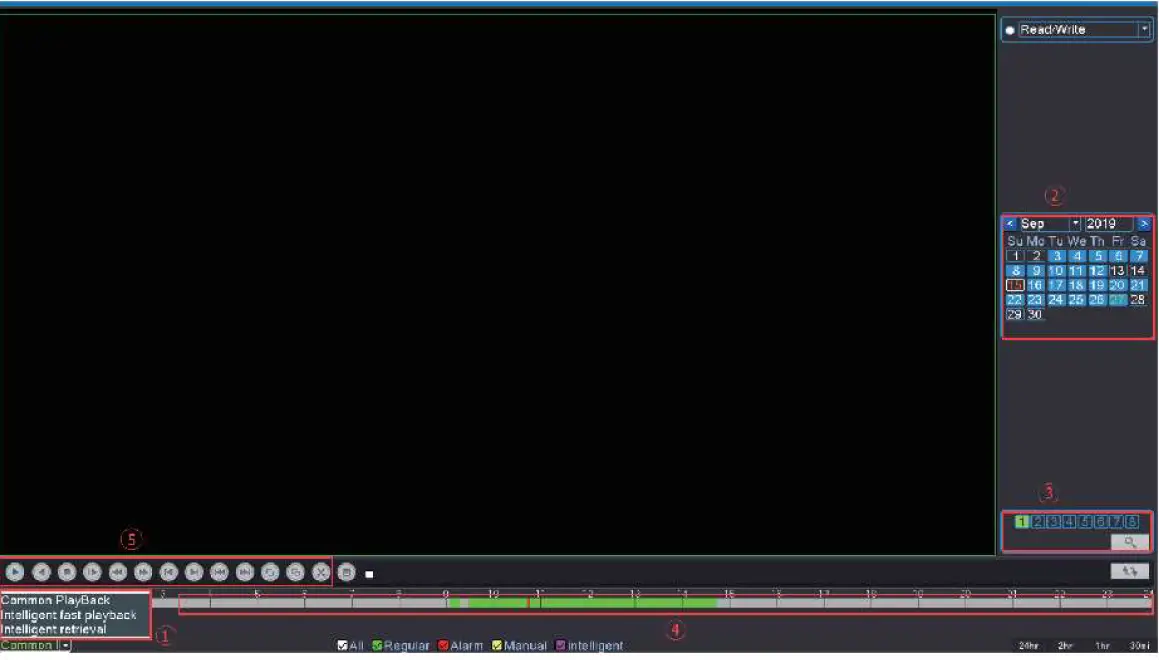Click the X icon in playback toolbar
The height and width of the screenshot is (660, 1159).
click(x=321, y=572)
